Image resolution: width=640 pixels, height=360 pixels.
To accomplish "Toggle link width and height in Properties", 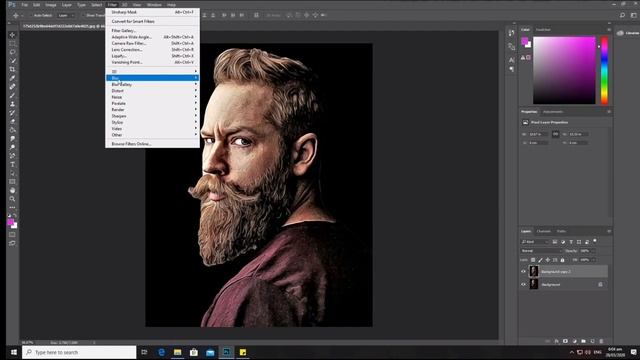I will pyautogui.click(x=556, y=134).
